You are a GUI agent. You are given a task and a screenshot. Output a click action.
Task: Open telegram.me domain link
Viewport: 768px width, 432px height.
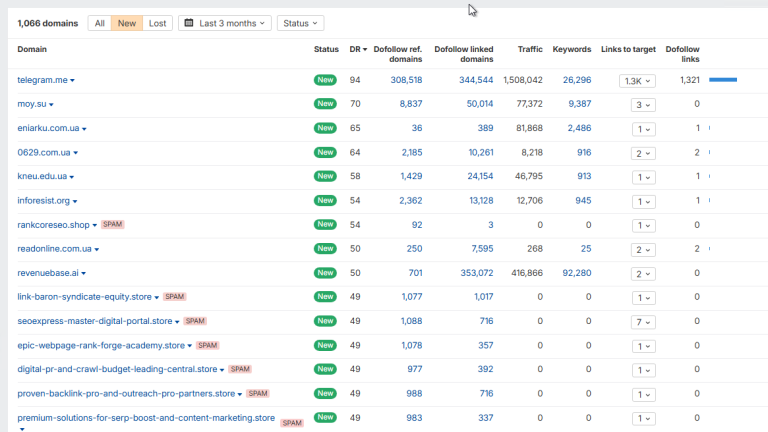click(x=43, y=80)
